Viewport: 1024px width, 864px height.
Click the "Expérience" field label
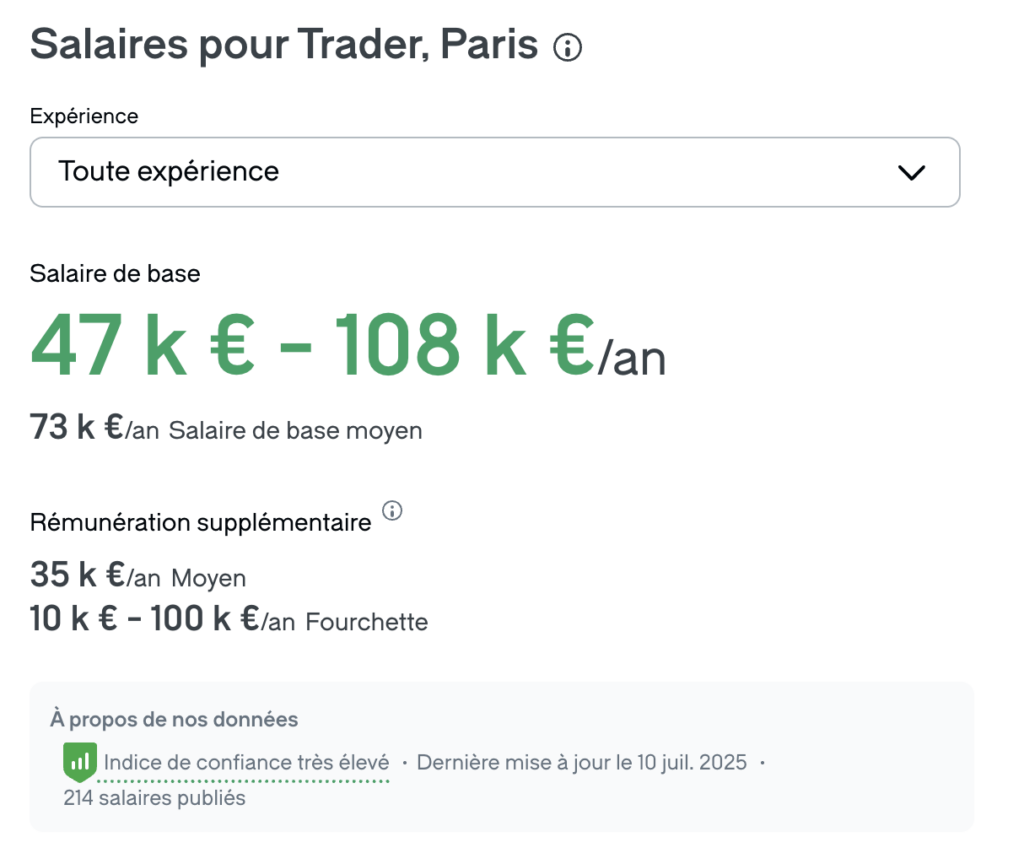pos(84,116)
